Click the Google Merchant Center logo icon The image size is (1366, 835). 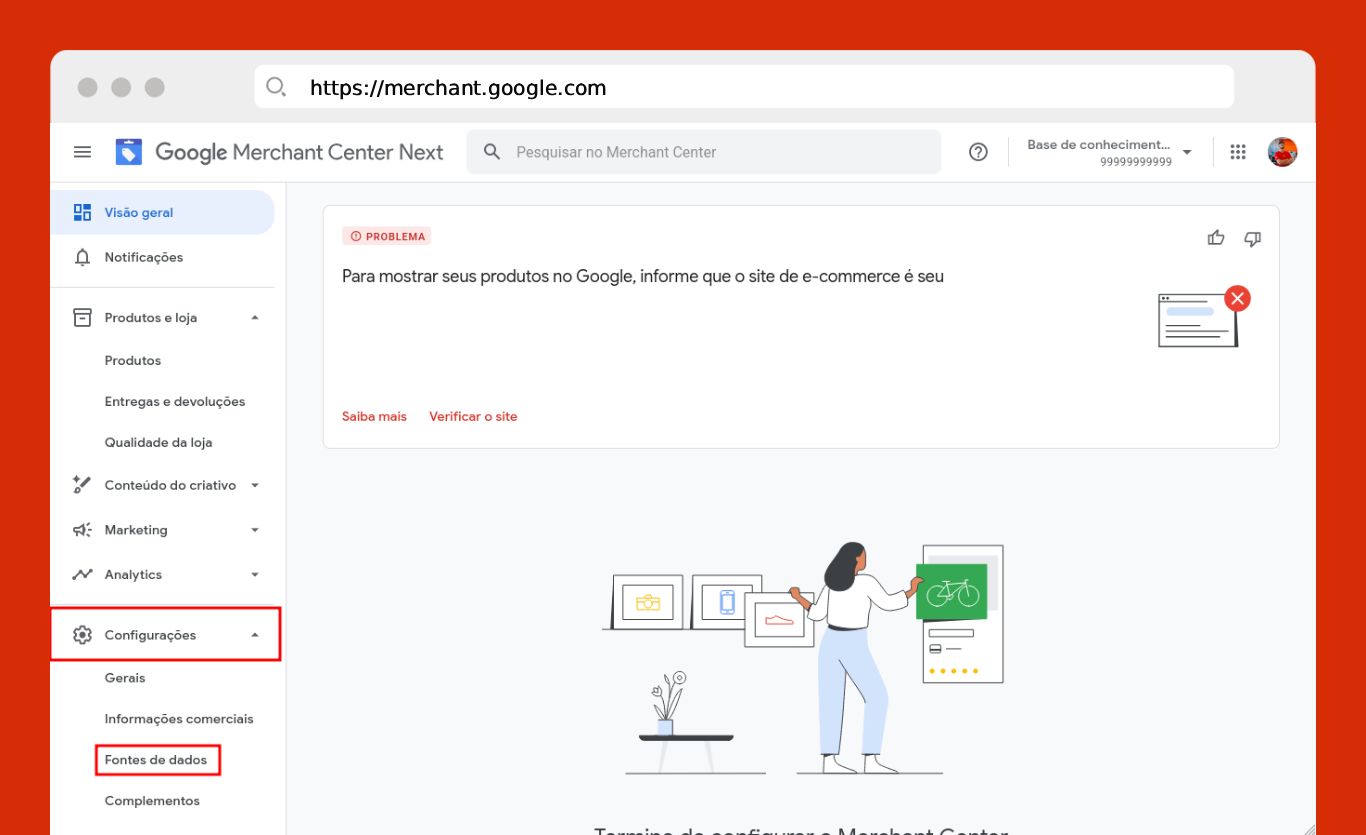129,152
